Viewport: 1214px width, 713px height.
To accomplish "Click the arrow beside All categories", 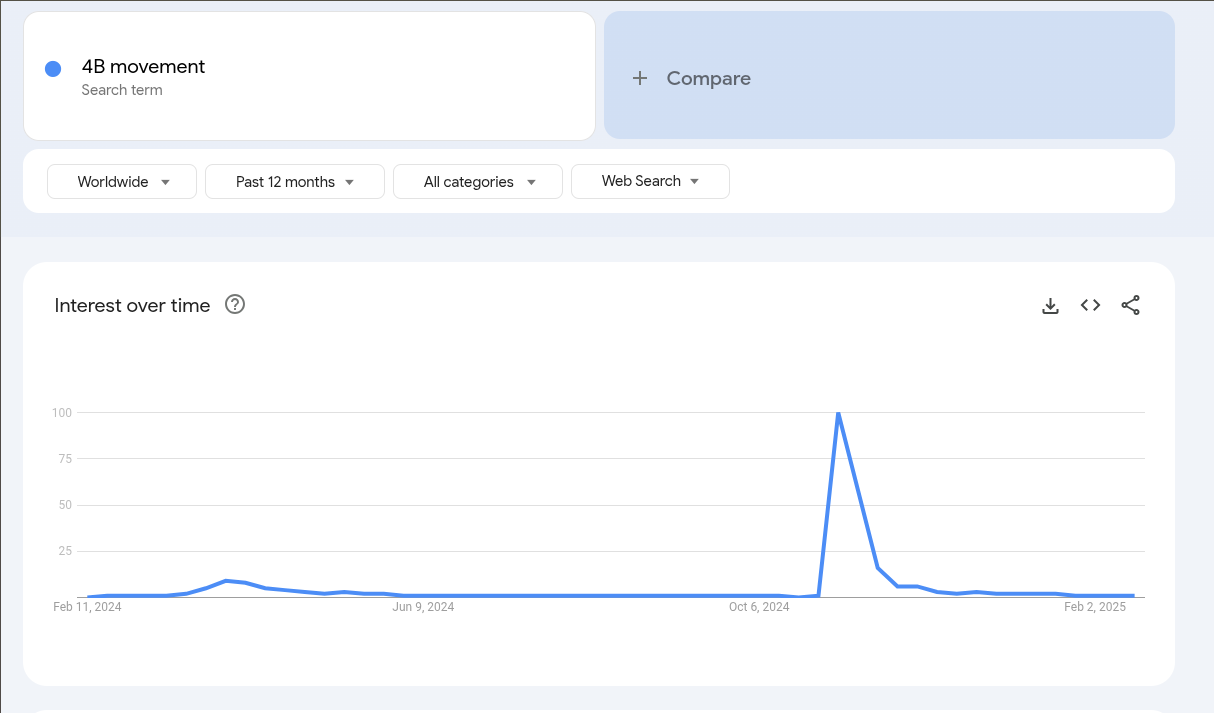I will pos(531,182).
